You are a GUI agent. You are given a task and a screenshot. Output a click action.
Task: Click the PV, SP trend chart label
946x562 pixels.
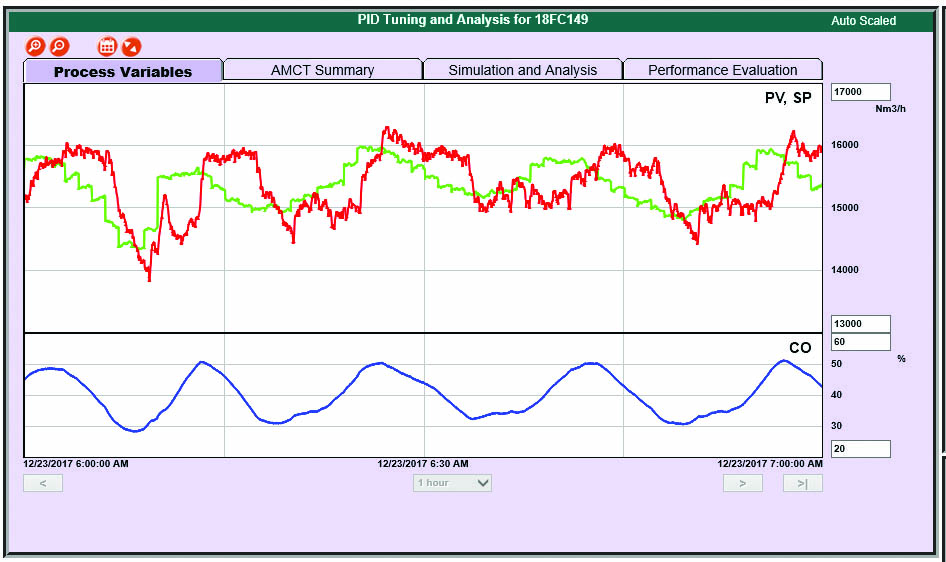point(788,97)
